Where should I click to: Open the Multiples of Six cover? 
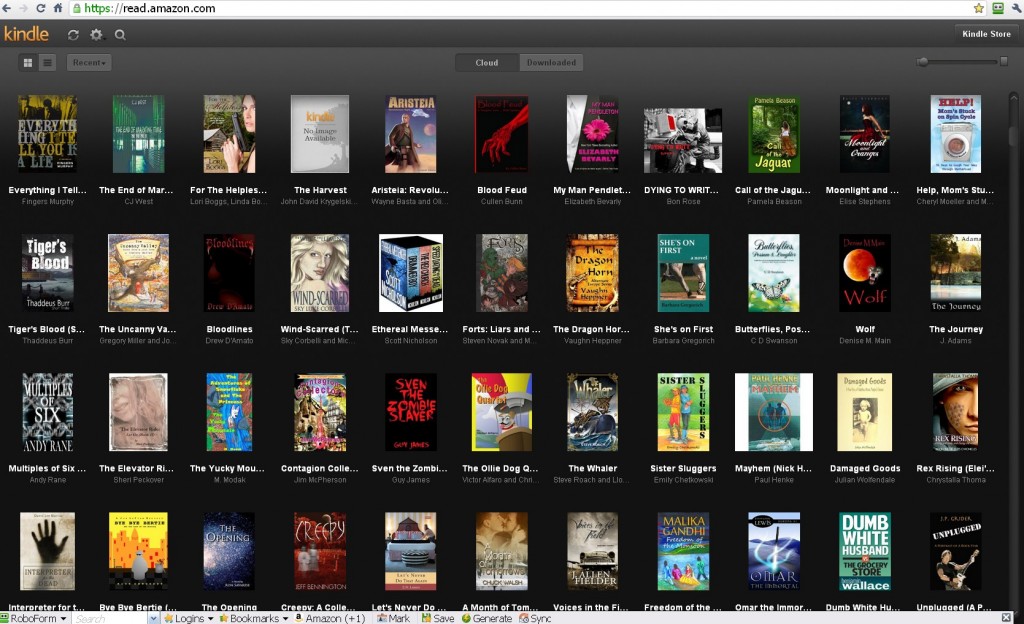[48, 412]
